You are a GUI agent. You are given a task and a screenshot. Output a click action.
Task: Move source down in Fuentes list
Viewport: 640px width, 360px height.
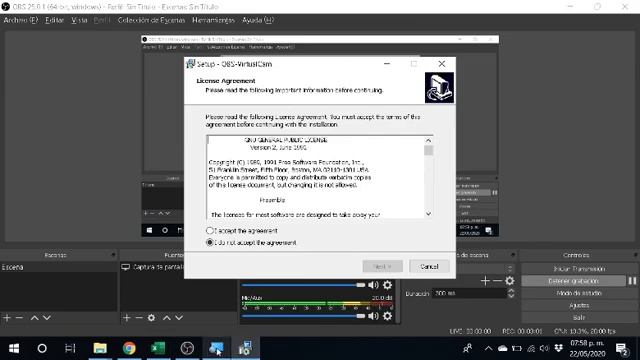(x=179, y=318)
